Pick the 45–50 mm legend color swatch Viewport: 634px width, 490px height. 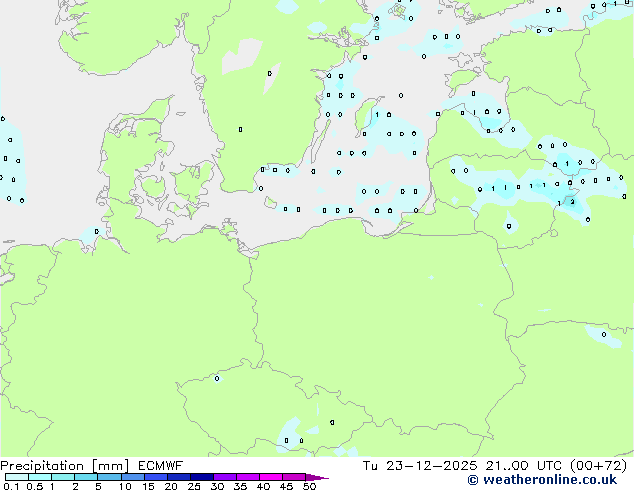point(294,477)
